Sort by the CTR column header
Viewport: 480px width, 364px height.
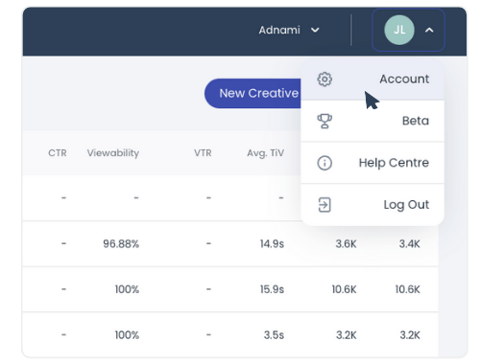pyautogui.click(x=57, y=153)
